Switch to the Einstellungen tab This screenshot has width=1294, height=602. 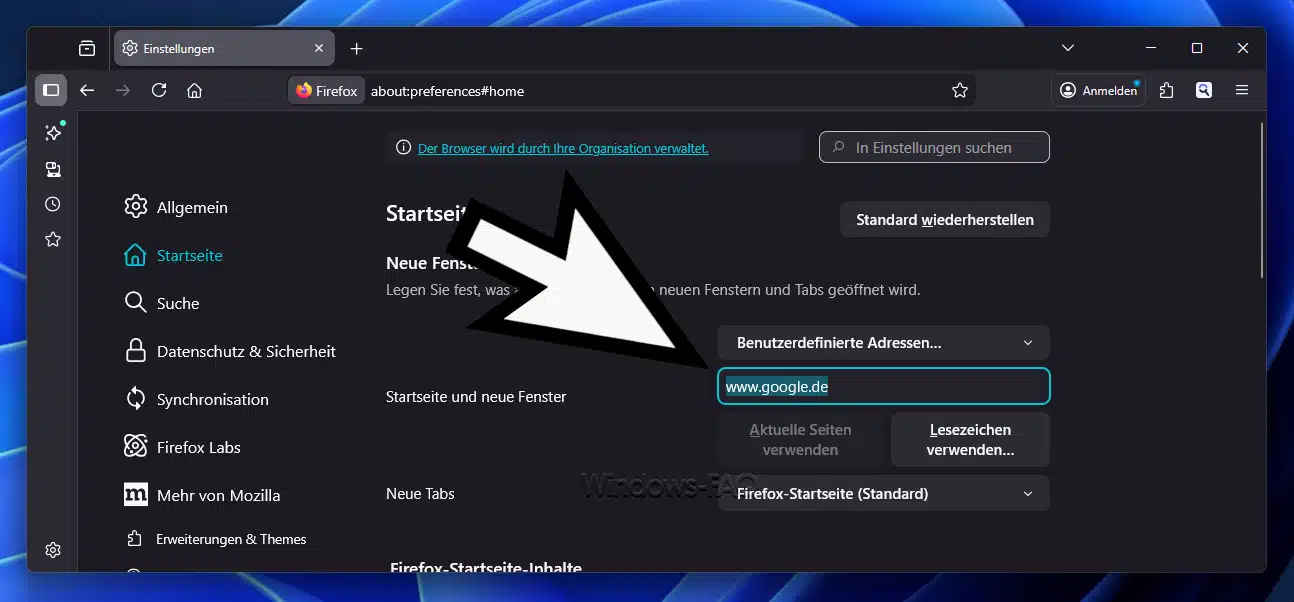point(215,48)
